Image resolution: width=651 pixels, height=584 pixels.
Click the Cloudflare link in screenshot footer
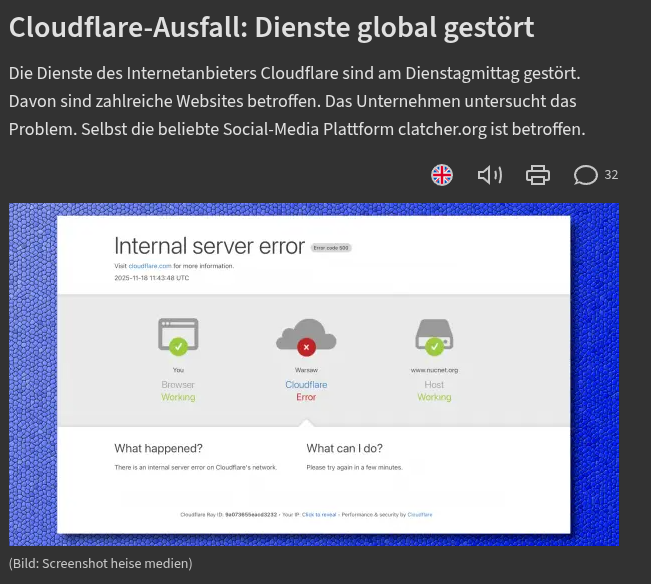420,515
